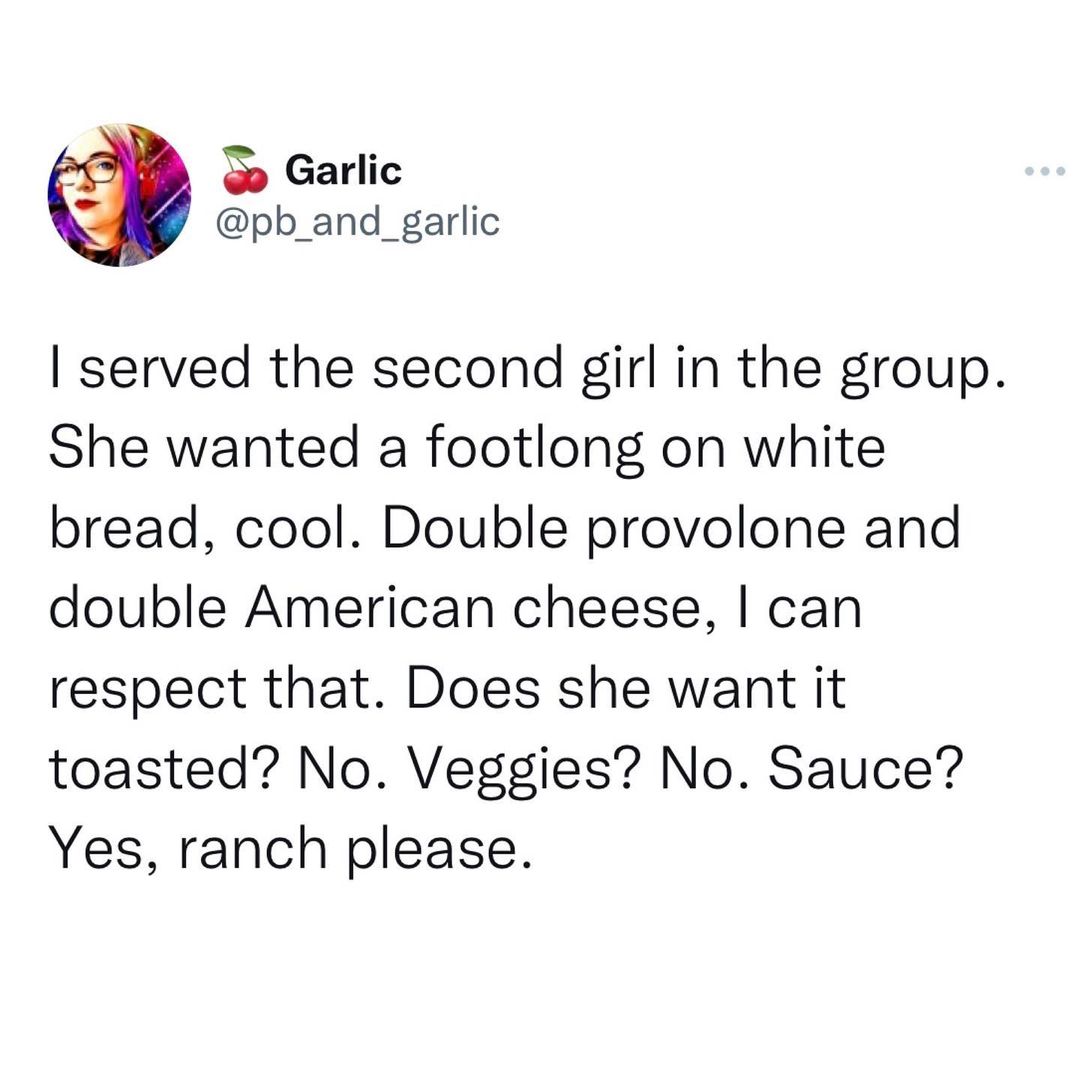Open the @pb_and_garlic handle link
The image size is (1080, 1080).
(x=357, y=221)
